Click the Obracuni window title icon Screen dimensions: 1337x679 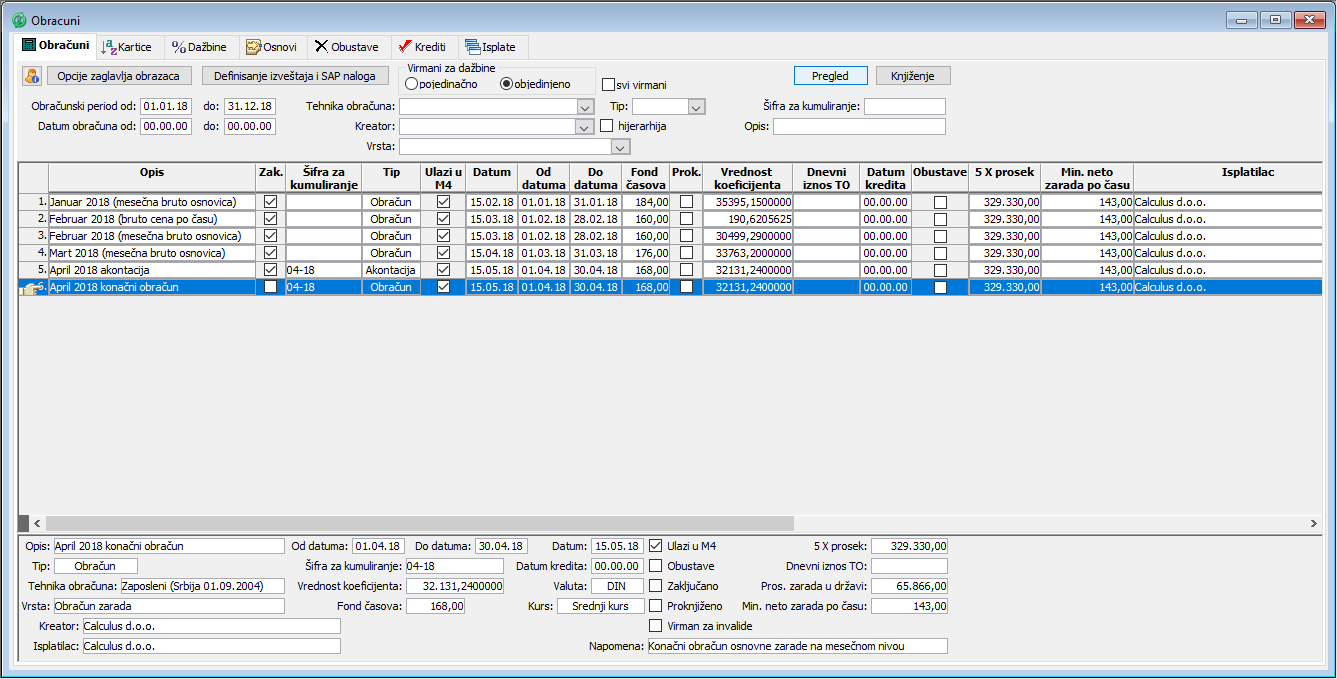point(18,20)
